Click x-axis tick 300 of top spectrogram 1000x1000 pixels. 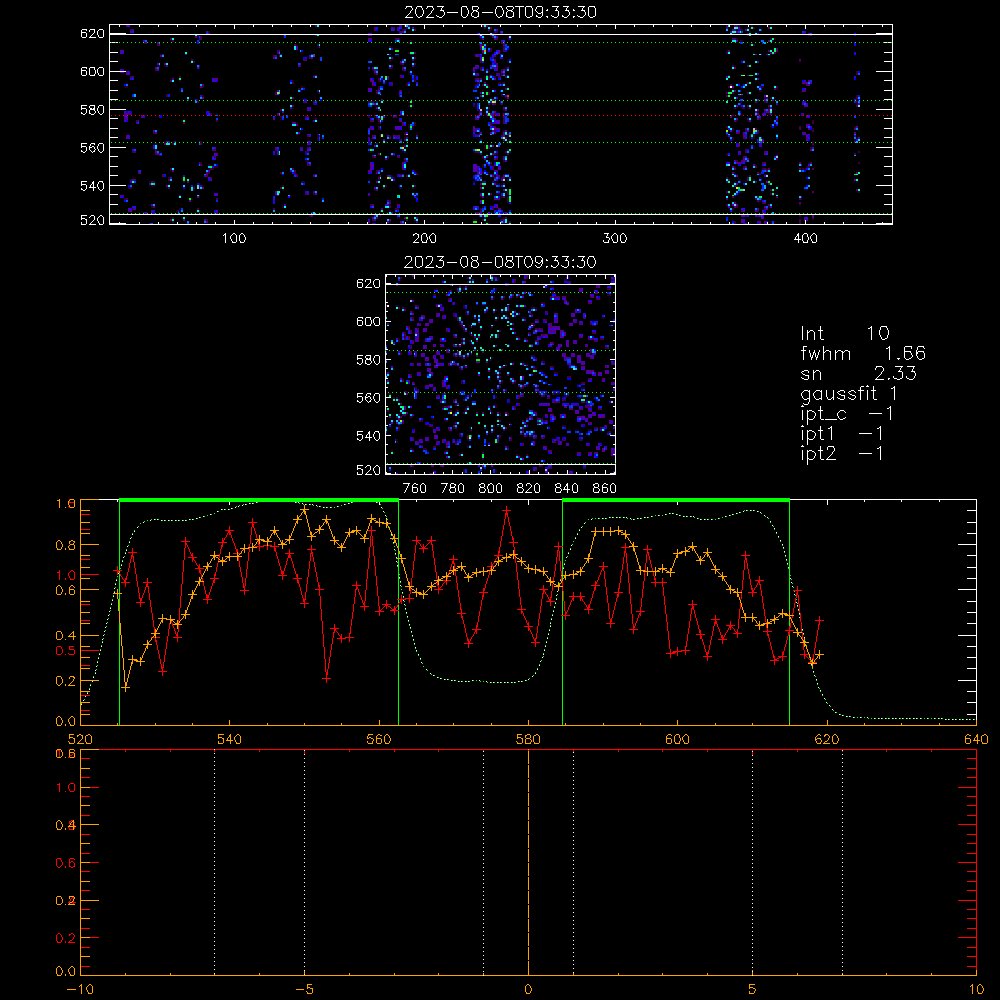pyautogui.click(x=615, y=239)
